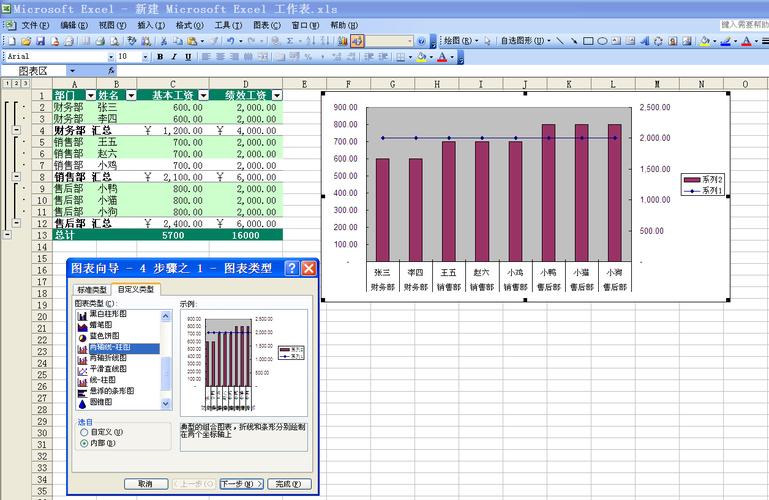Click the Undo arrow icon
The image size is (769, 500).
coord(230,41)
